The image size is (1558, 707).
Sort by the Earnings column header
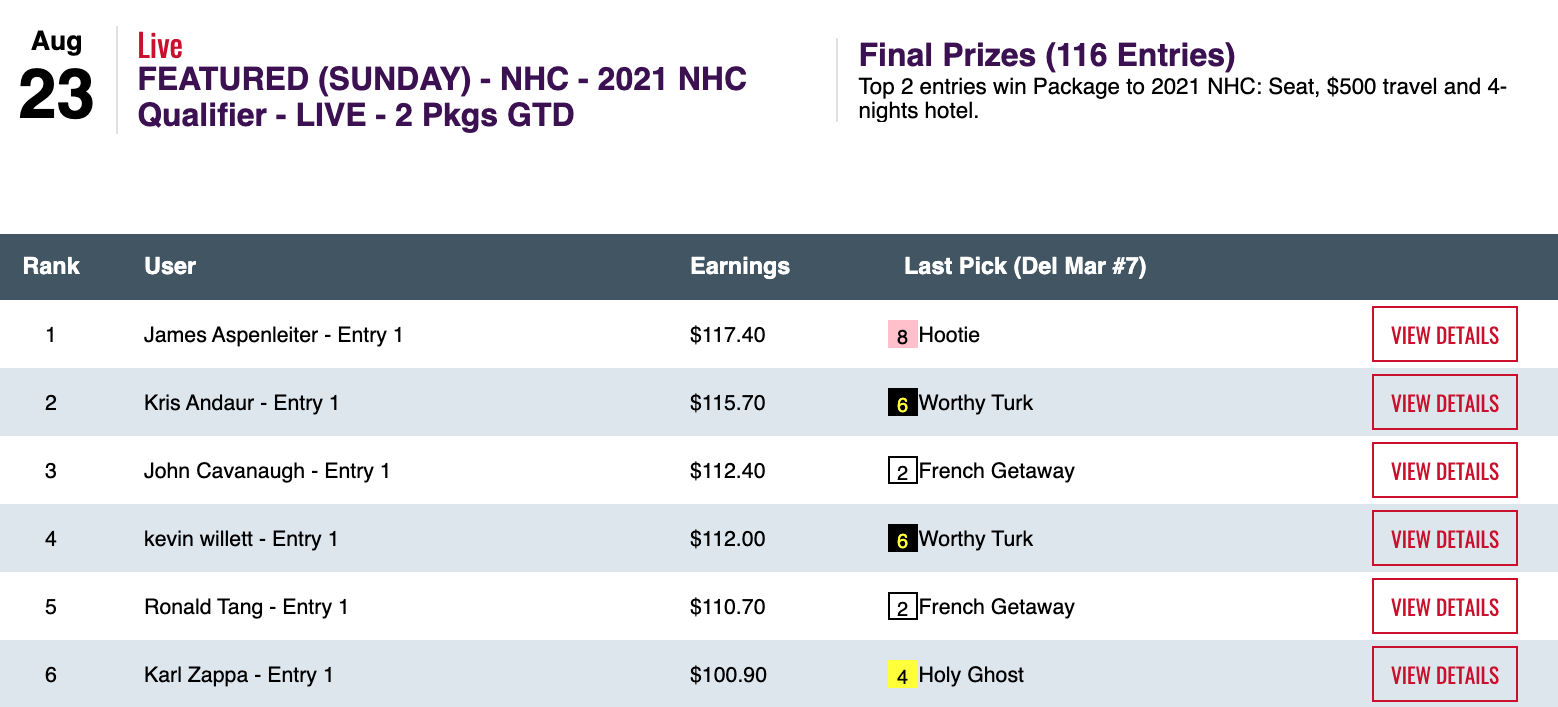click(740, 266)
